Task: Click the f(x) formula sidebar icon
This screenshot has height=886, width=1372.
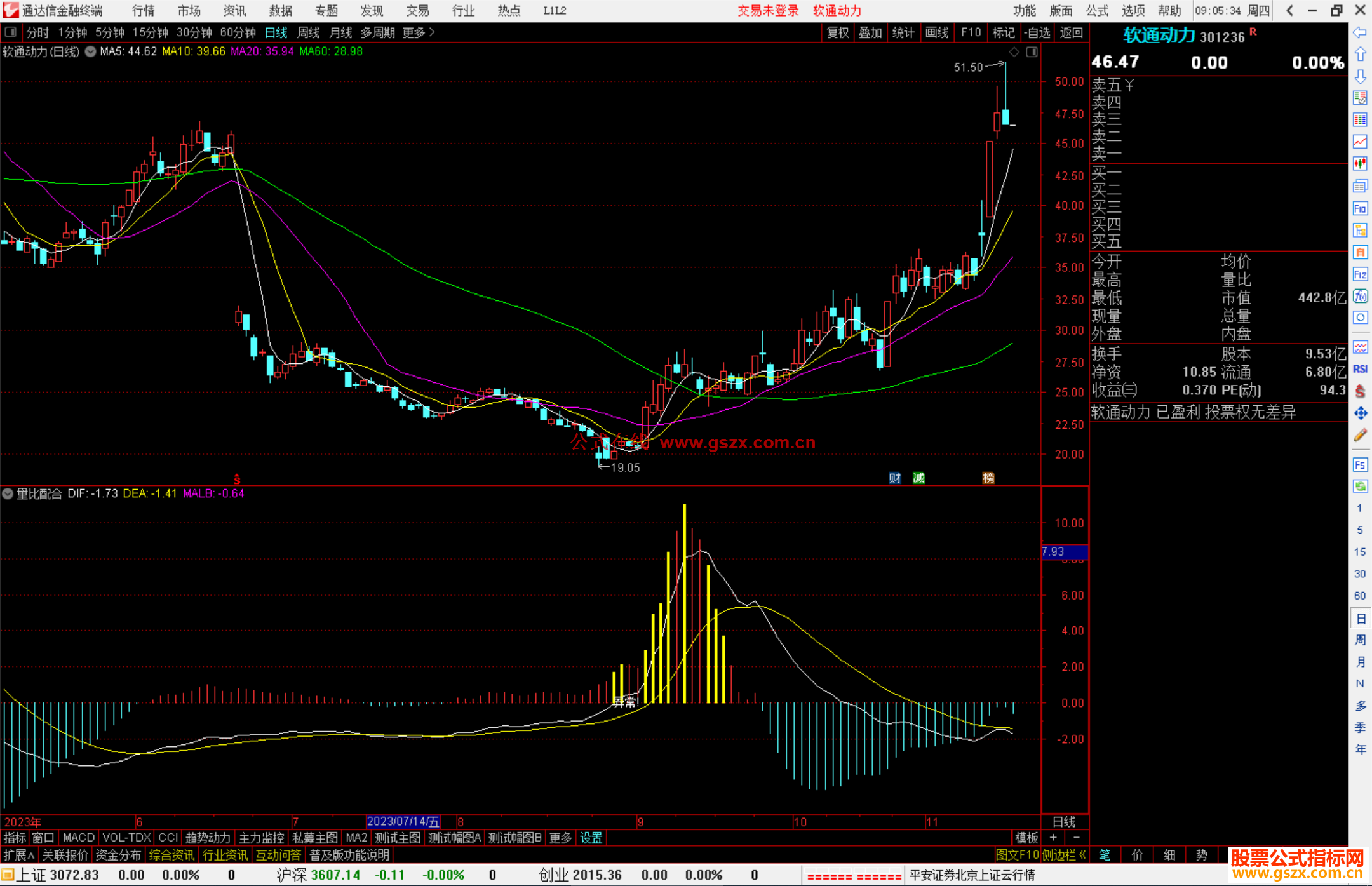Action: (x=1360, y=296)
